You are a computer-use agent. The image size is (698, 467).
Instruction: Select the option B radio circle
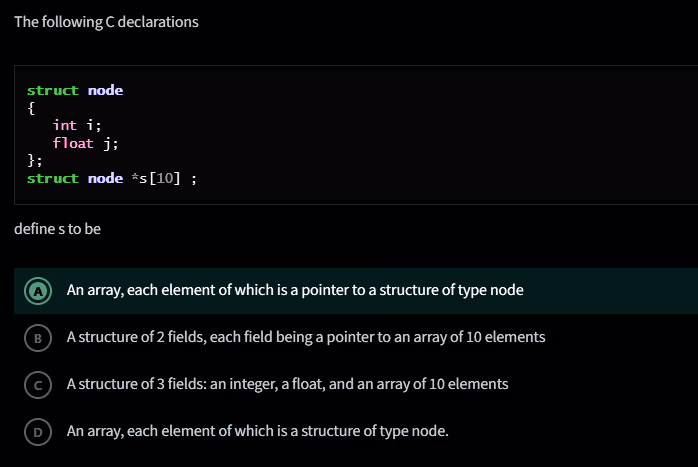39,337
